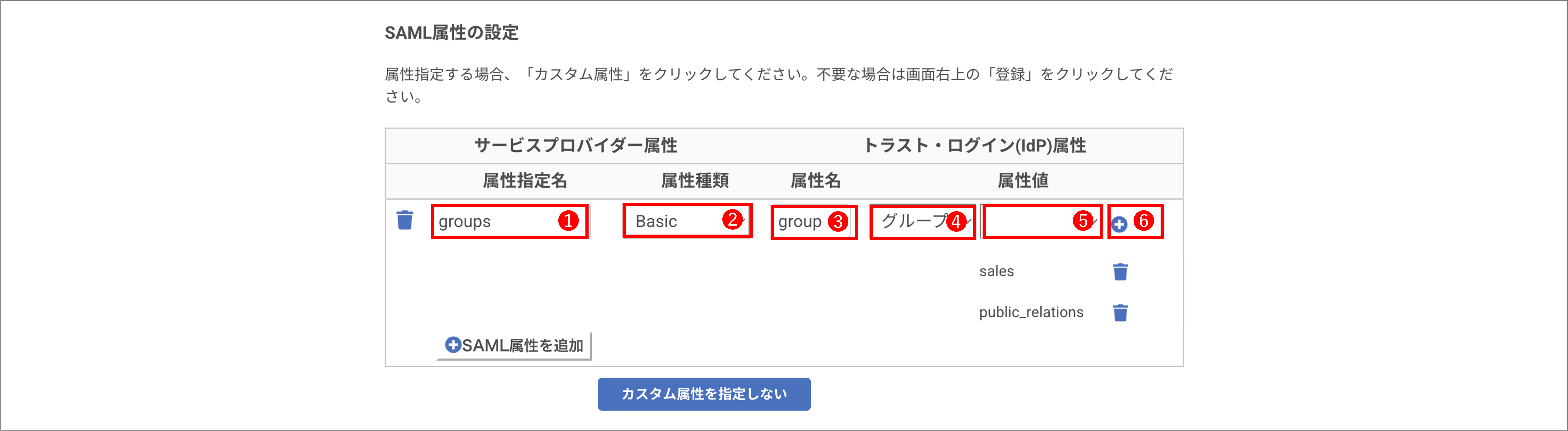This screenshot has width=1568, height=431.
Task: Click the SAML属性の設定 section heading
Action: coord(452,33)
